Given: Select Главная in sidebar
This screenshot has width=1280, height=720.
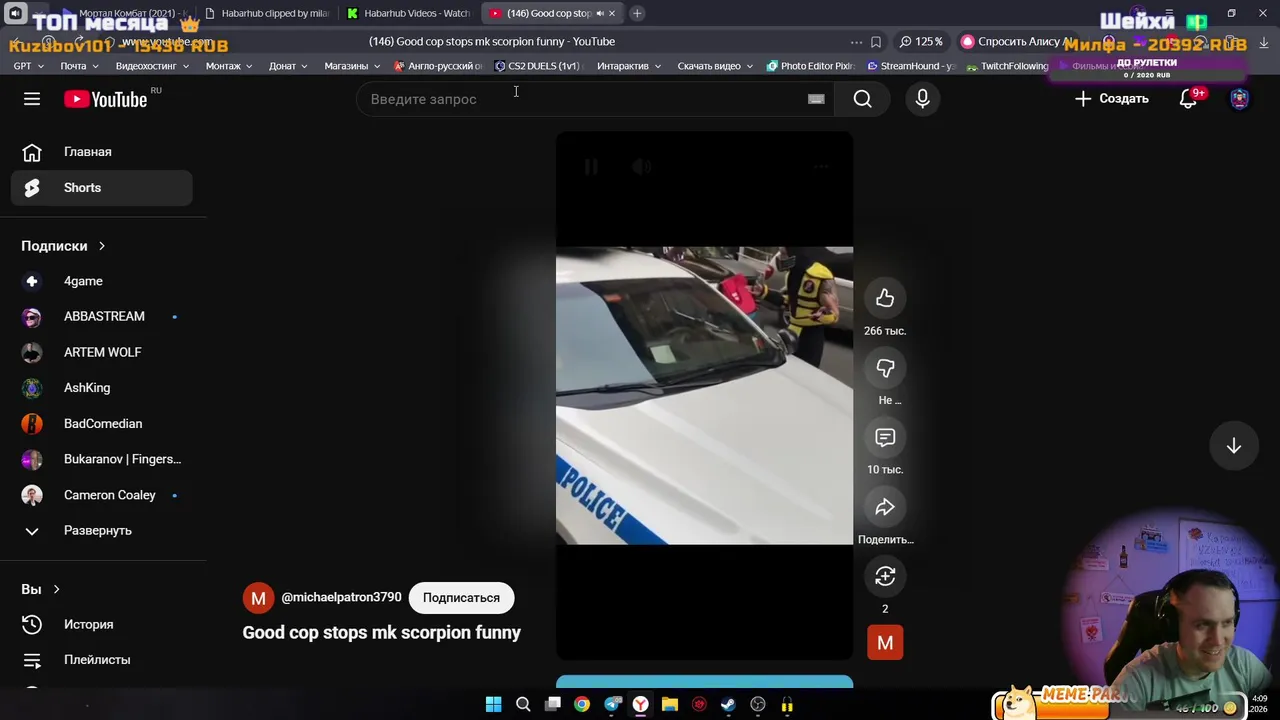Looking at the screenshot, I should click(x=101, y=152).
